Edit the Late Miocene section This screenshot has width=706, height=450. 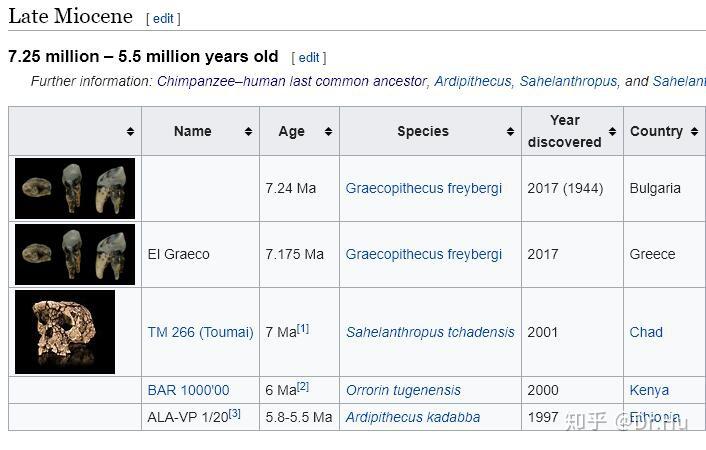point(163,18)
